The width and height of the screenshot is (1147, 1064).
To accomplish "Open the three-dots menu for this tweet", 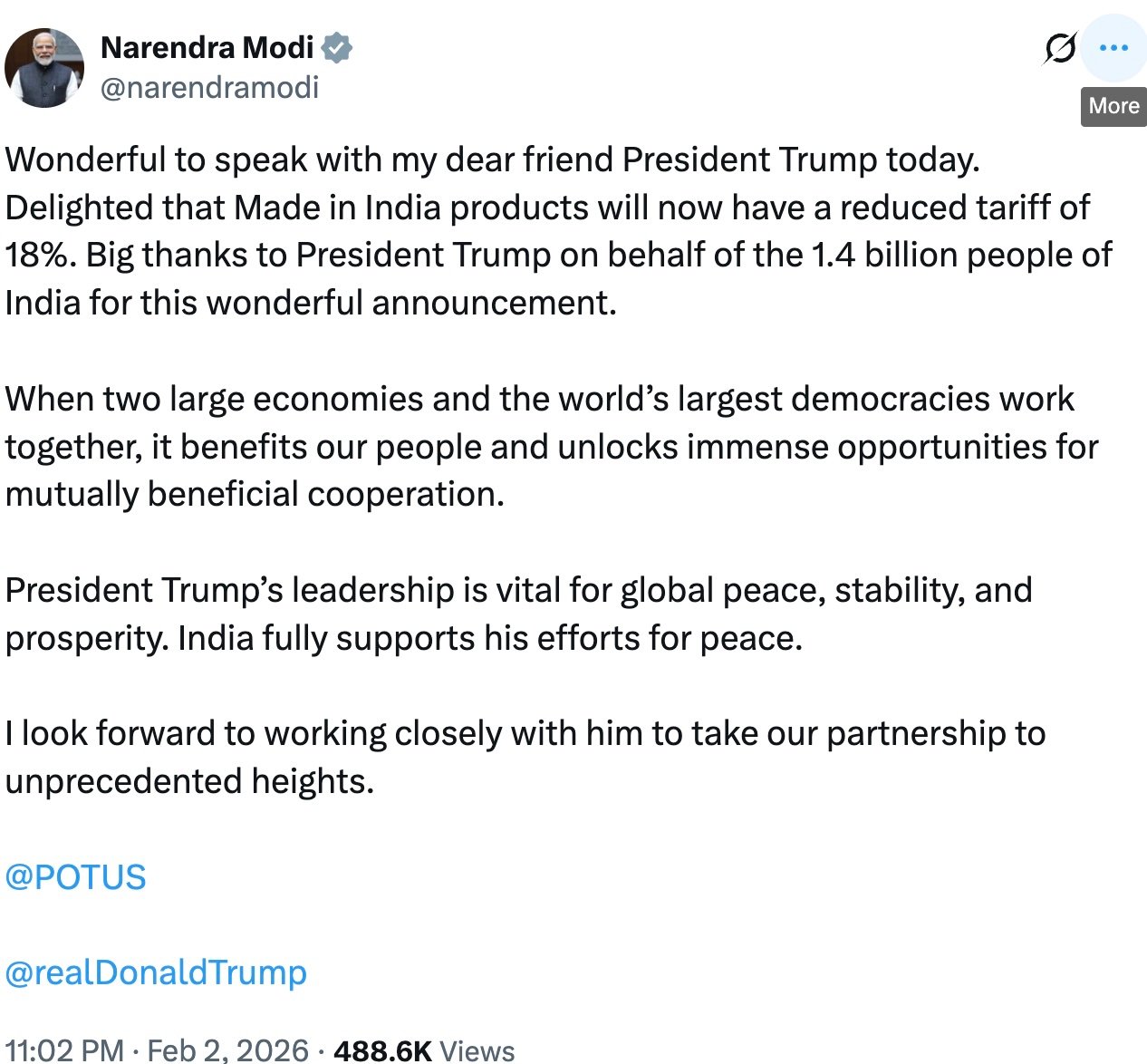I will (x=1113, y=48).
